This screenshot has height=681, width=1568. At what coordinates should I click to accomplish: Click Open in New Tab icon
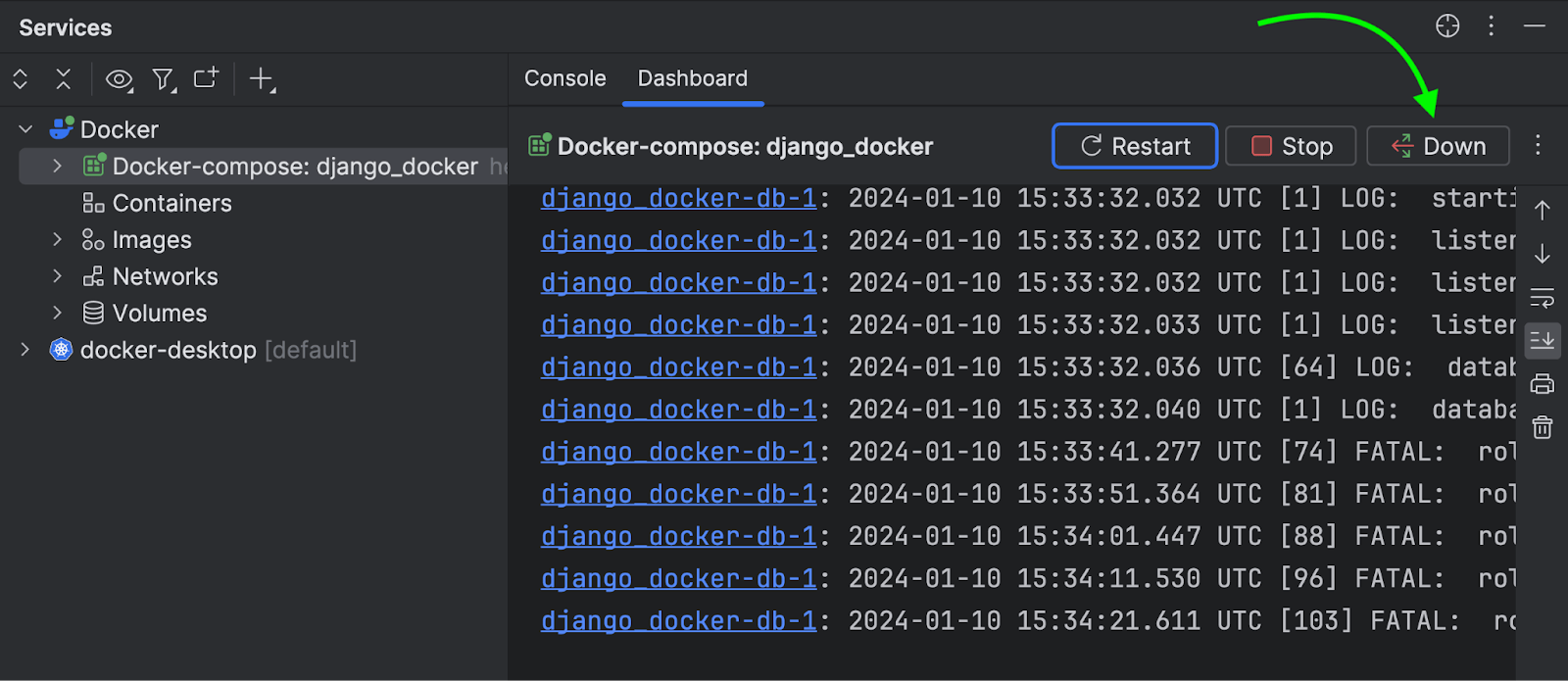pyautogui.click(x=206, y=78)
